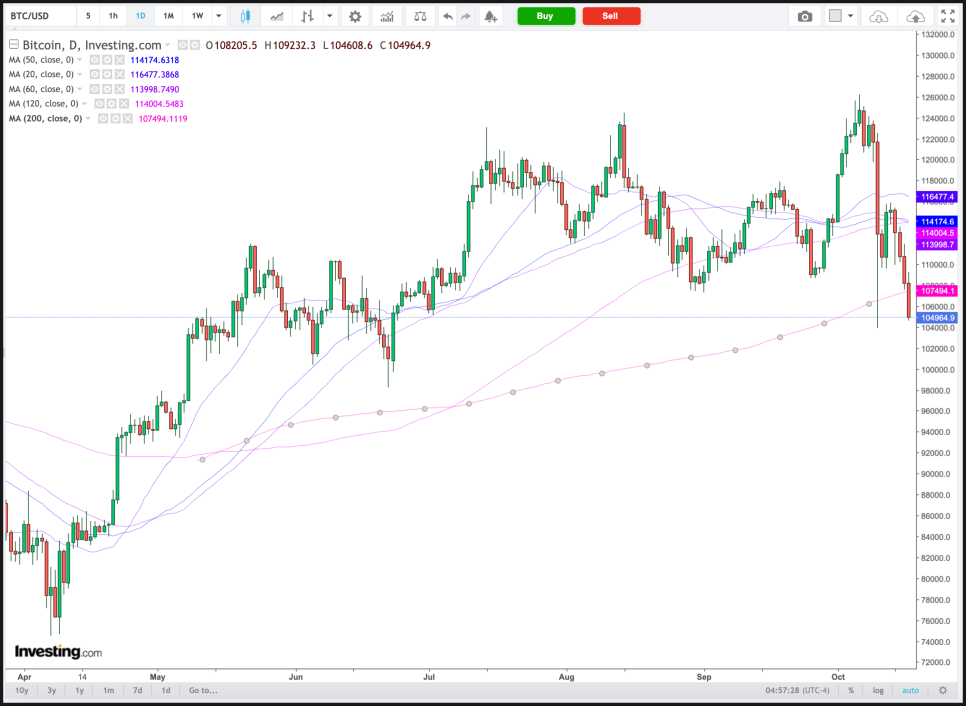This screenshot has width=966, height=706.
Task: Open the Bitcoin series format gear
Action: point(195,45)
